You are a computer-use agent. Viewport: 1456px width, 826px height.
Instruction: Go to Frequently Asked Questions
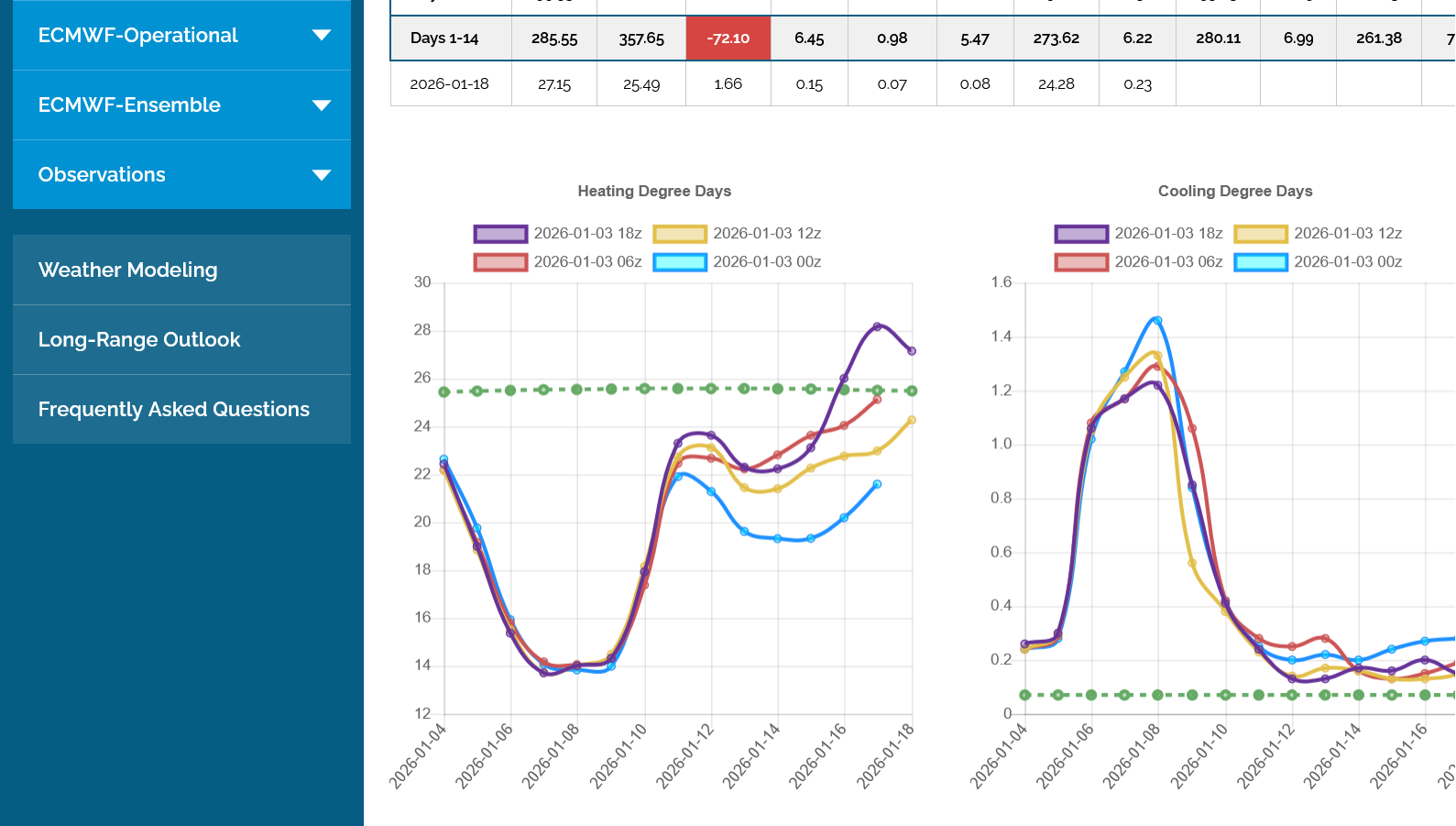click(x=173, y=410)
